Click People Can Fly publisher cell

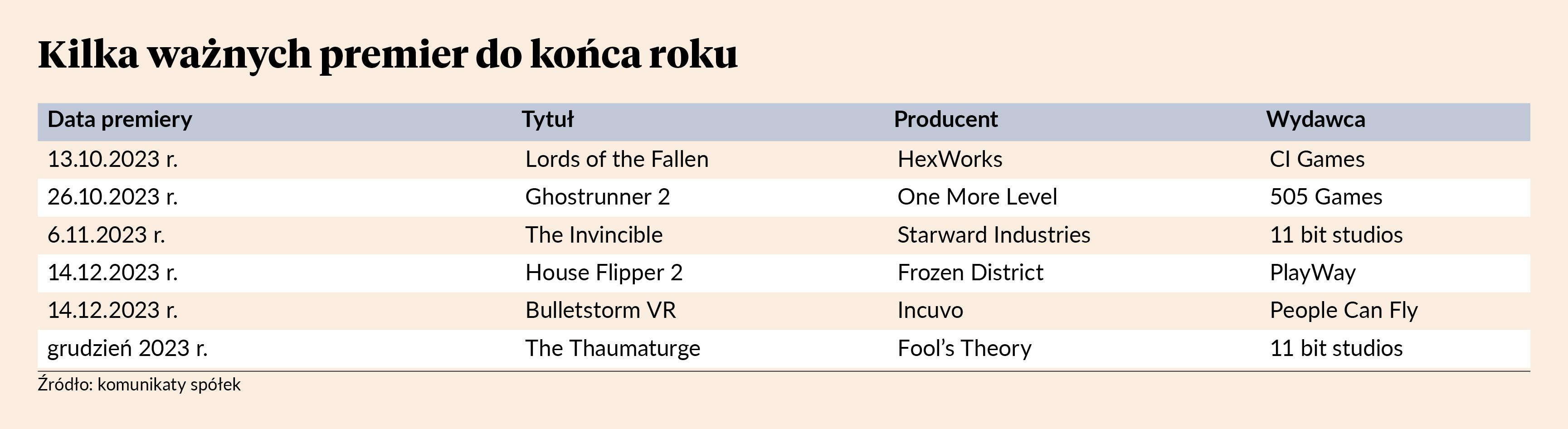[x=1344, y=311]
